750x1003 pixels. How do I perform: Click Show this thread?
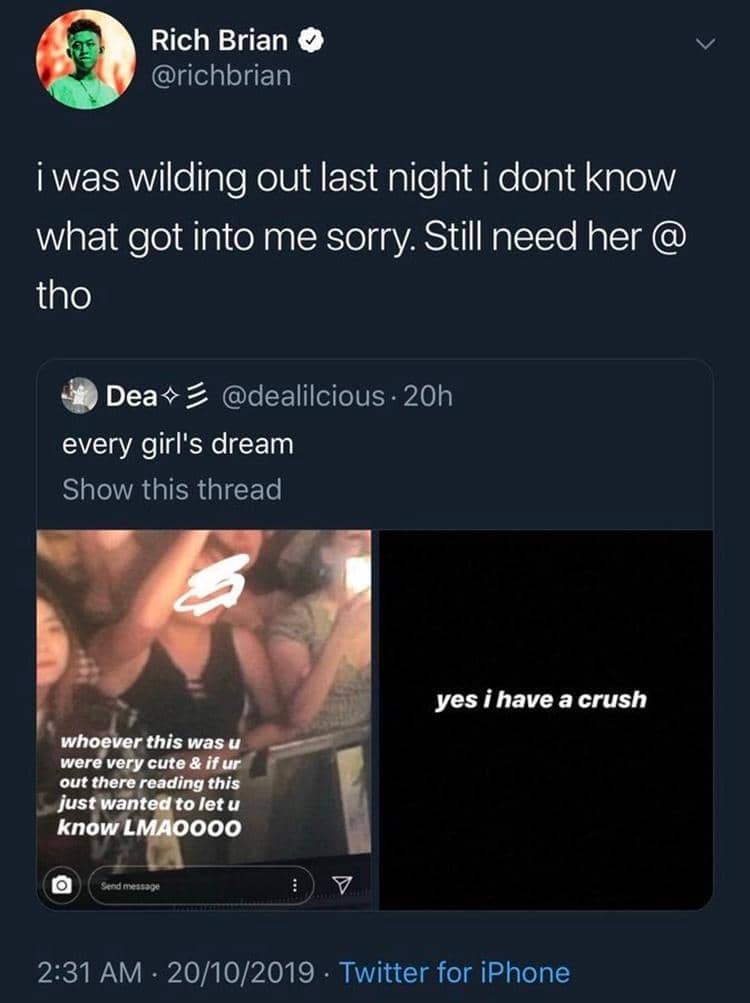point(172,490)
